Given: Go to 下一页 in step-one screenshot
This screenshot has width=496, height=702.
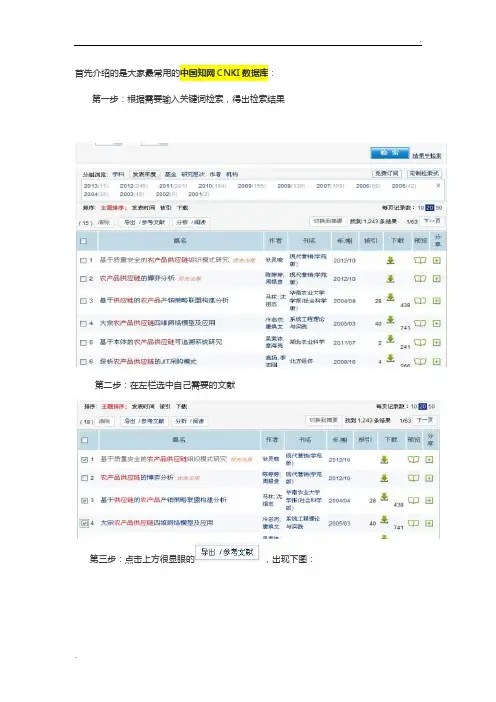Looking at the screenshot, I should 432,221.
